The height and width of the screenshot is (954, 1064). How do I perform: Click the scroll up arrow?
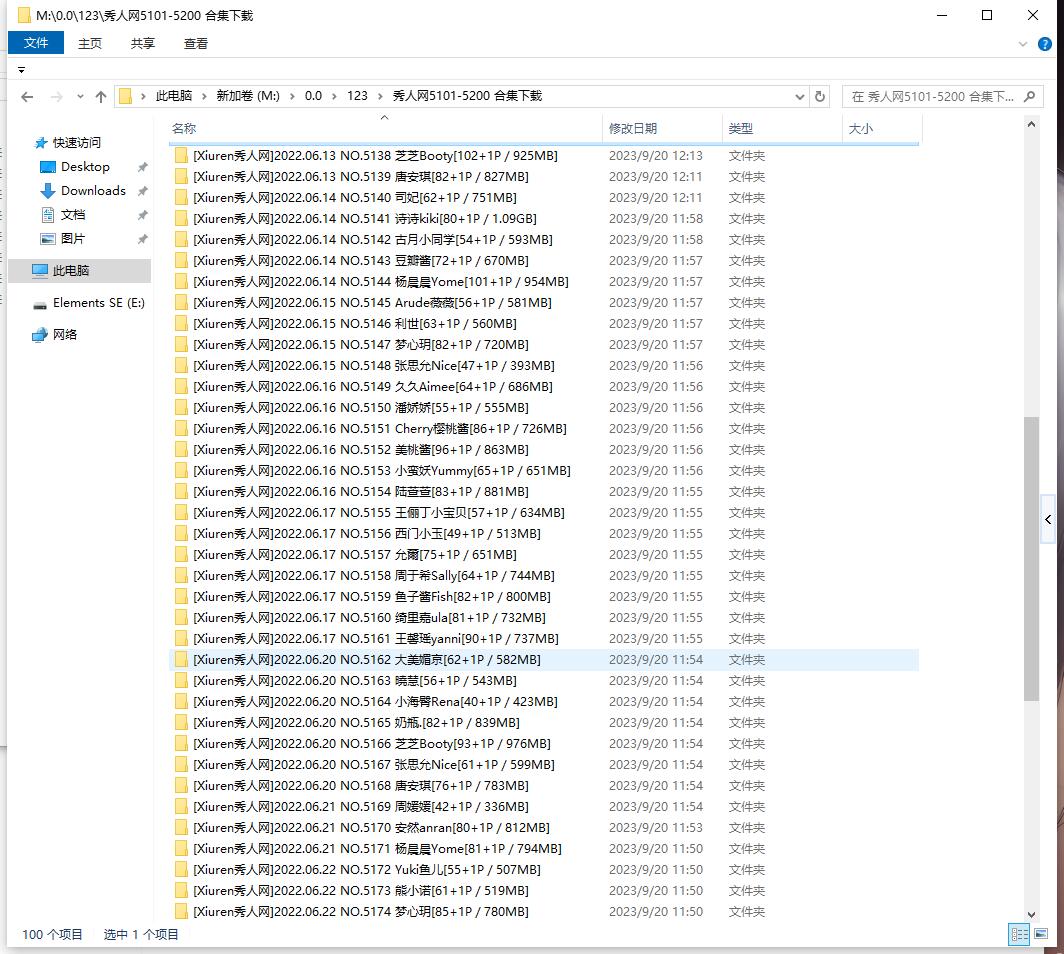tap(1031, 125)
